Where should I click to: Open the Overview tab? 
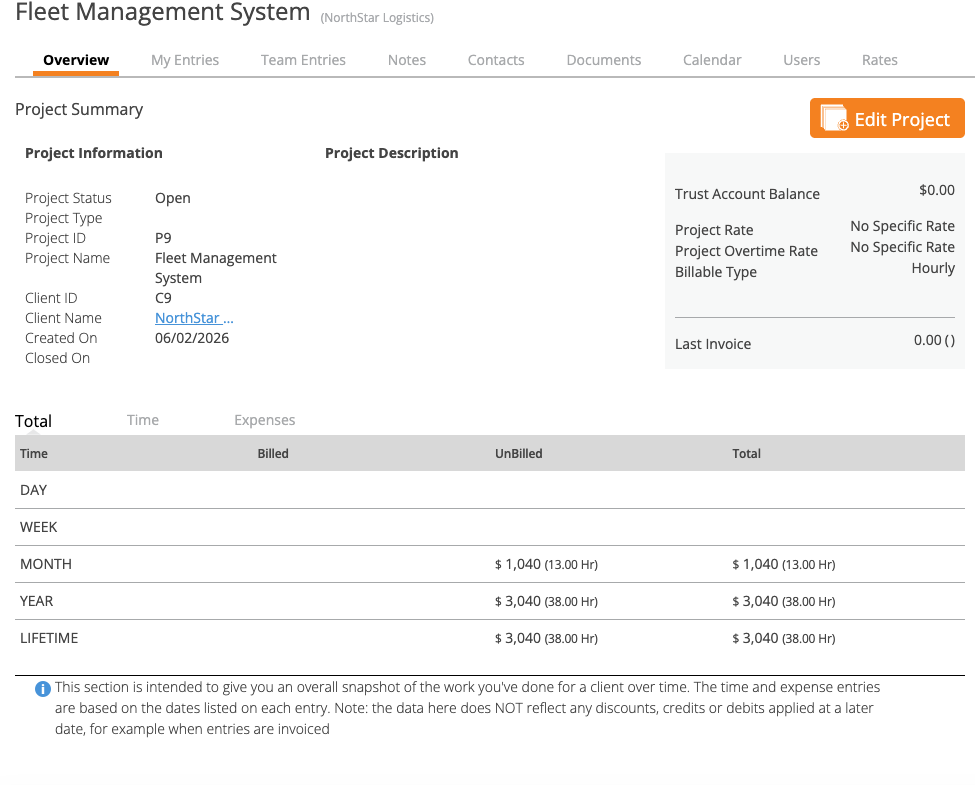pyautogui.click(x=76, y=60)
